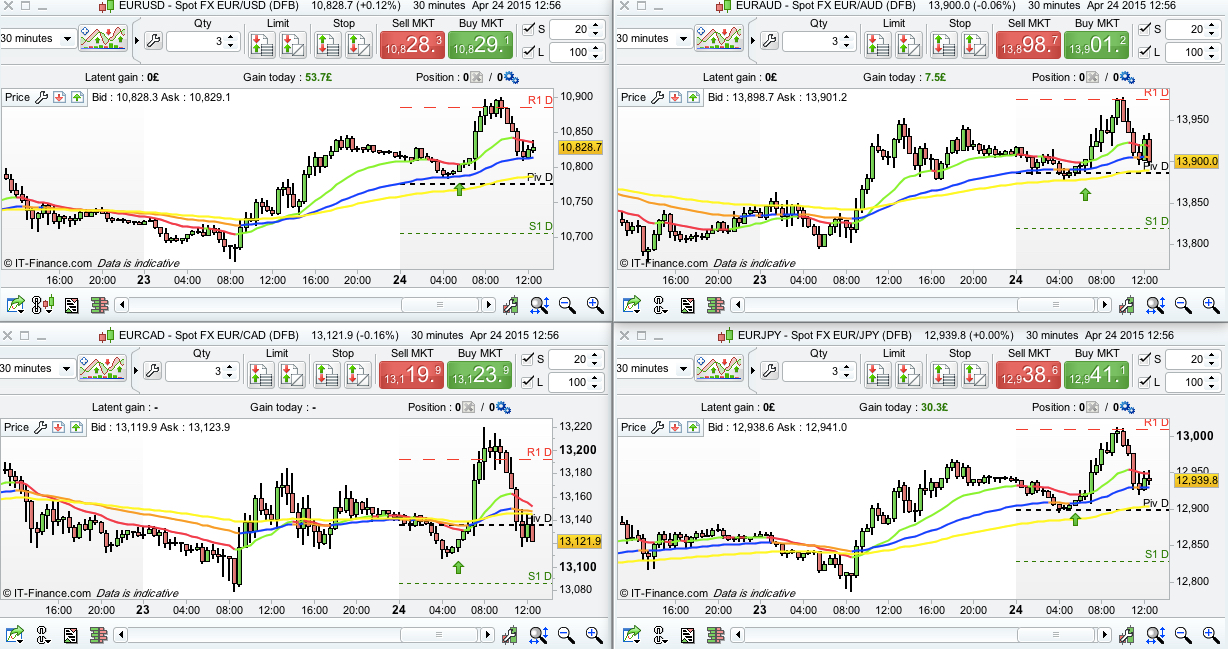This screenshot has height=649, width=1228.
Task: Open chart share/export icon in EURUSD chart
Action: pos(15,305)
